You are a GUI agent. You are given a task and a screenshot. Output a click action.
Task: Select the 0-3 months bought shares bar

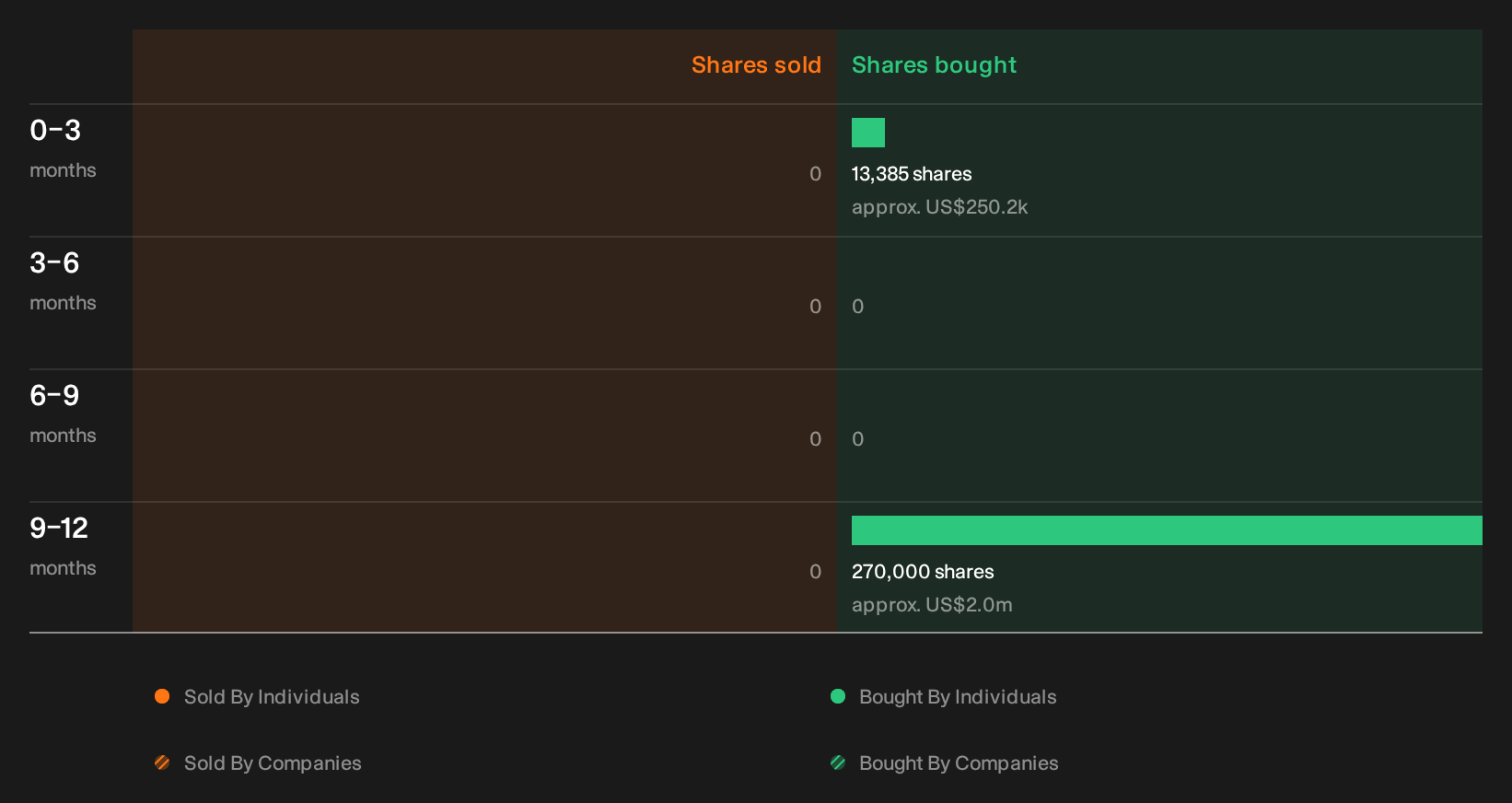[868, 133]
